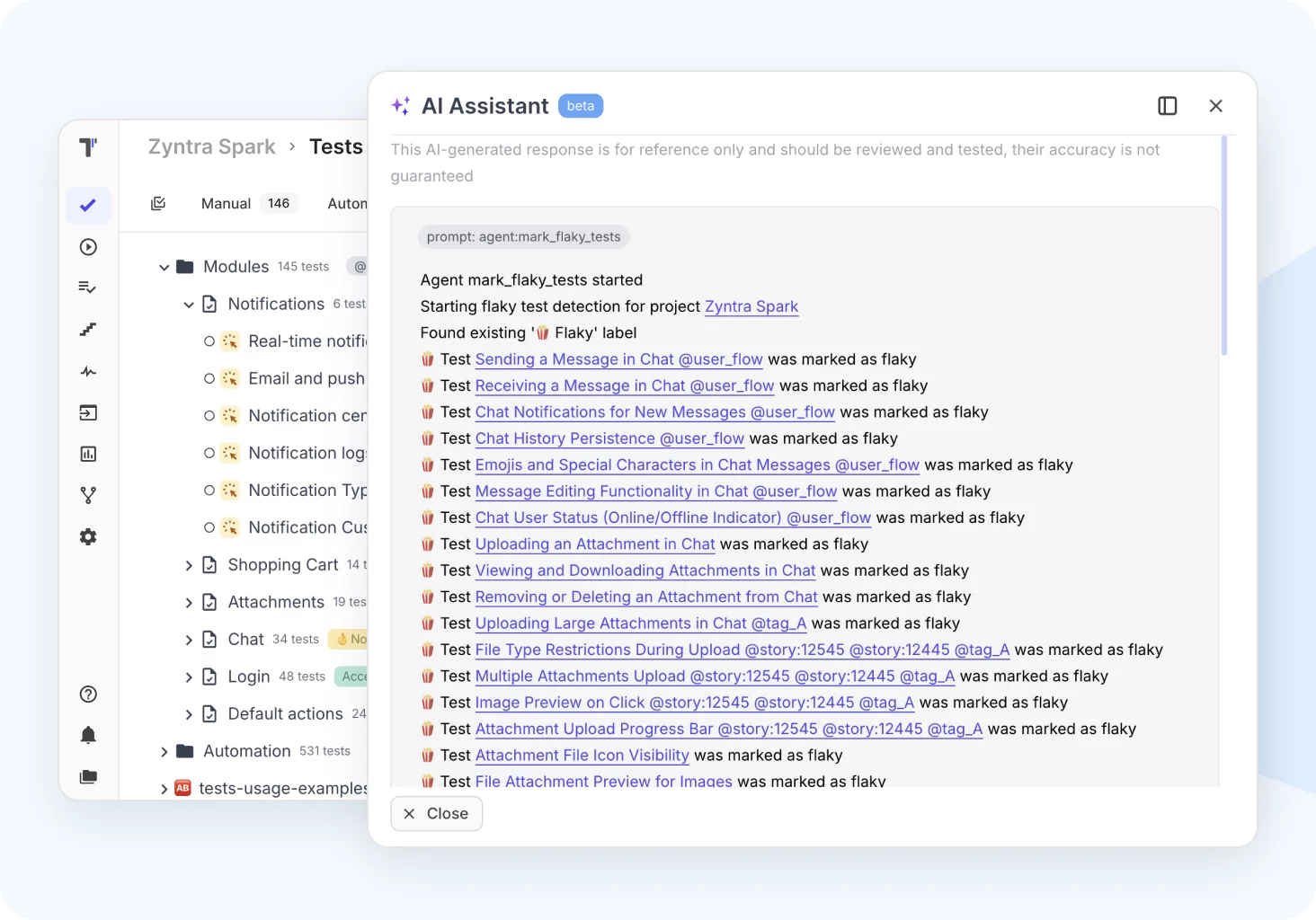Open the settings gear in sidebar
Image resolution: width=1316 pixels, height=920 pixels.
pos(88,537)
